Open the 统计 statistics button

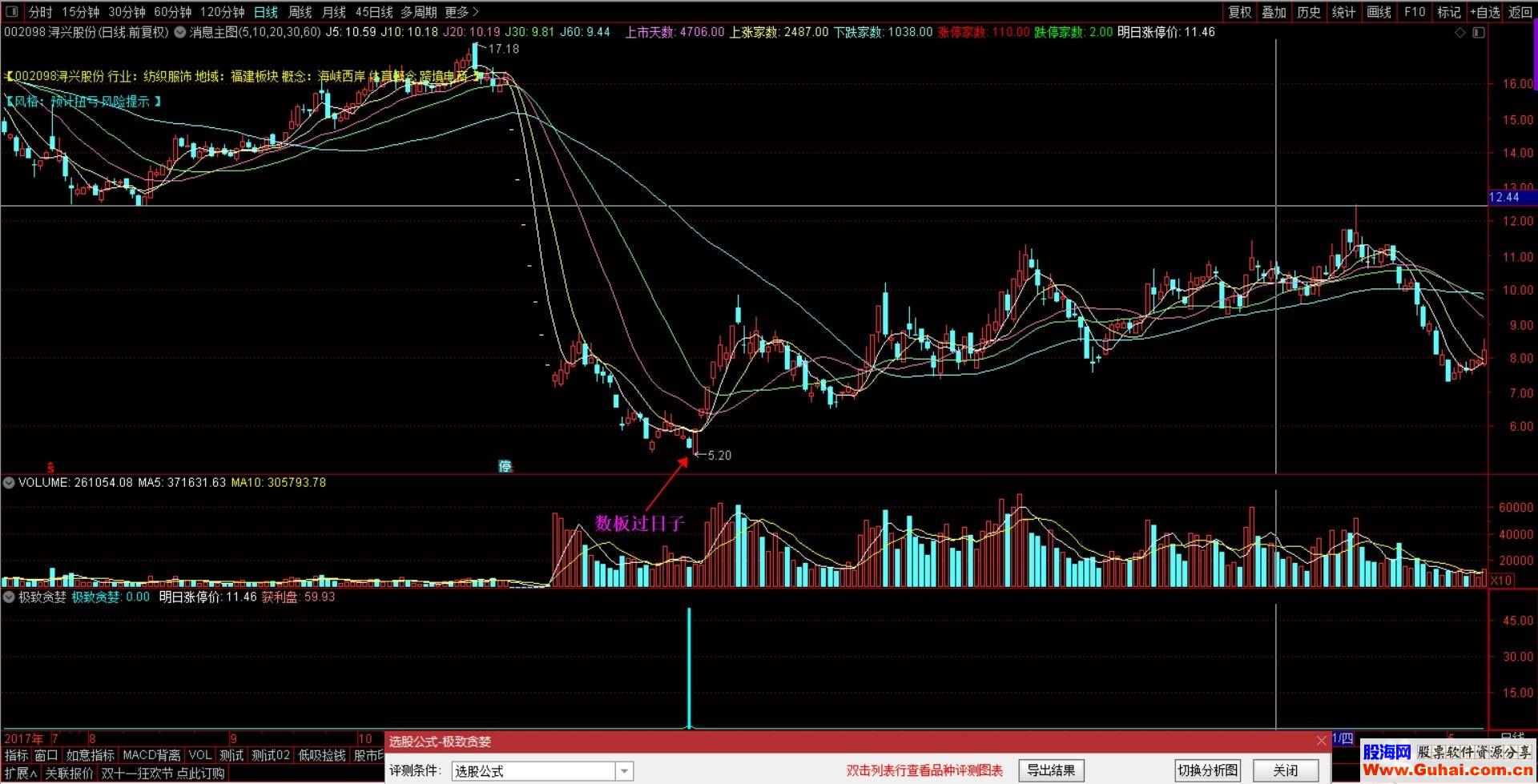coord(1343,12)
